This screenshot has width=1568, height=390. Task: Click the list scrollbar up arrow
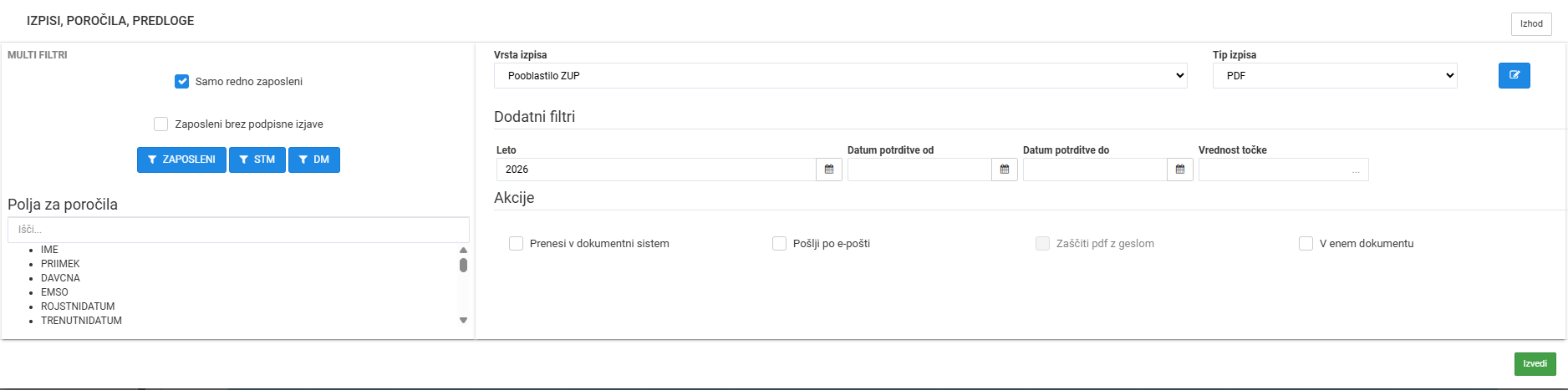(x=463, y=250)
